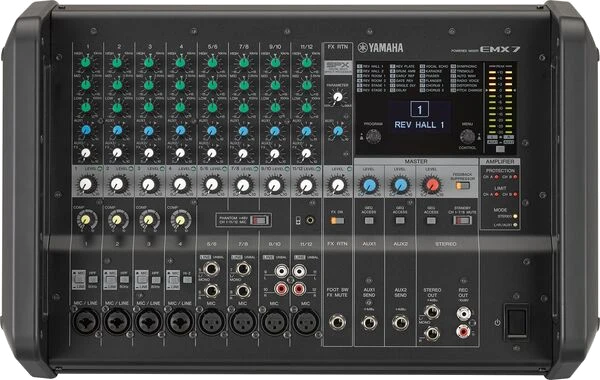Screen dimensions: 600x380
Task: Turn channel 2 MID EQ green knob
Action: (x=117, y=85)
